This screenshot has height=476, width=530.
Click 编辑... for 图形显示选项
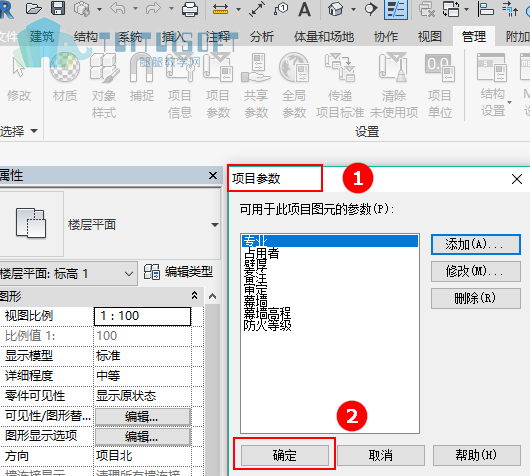coord(143,437)
